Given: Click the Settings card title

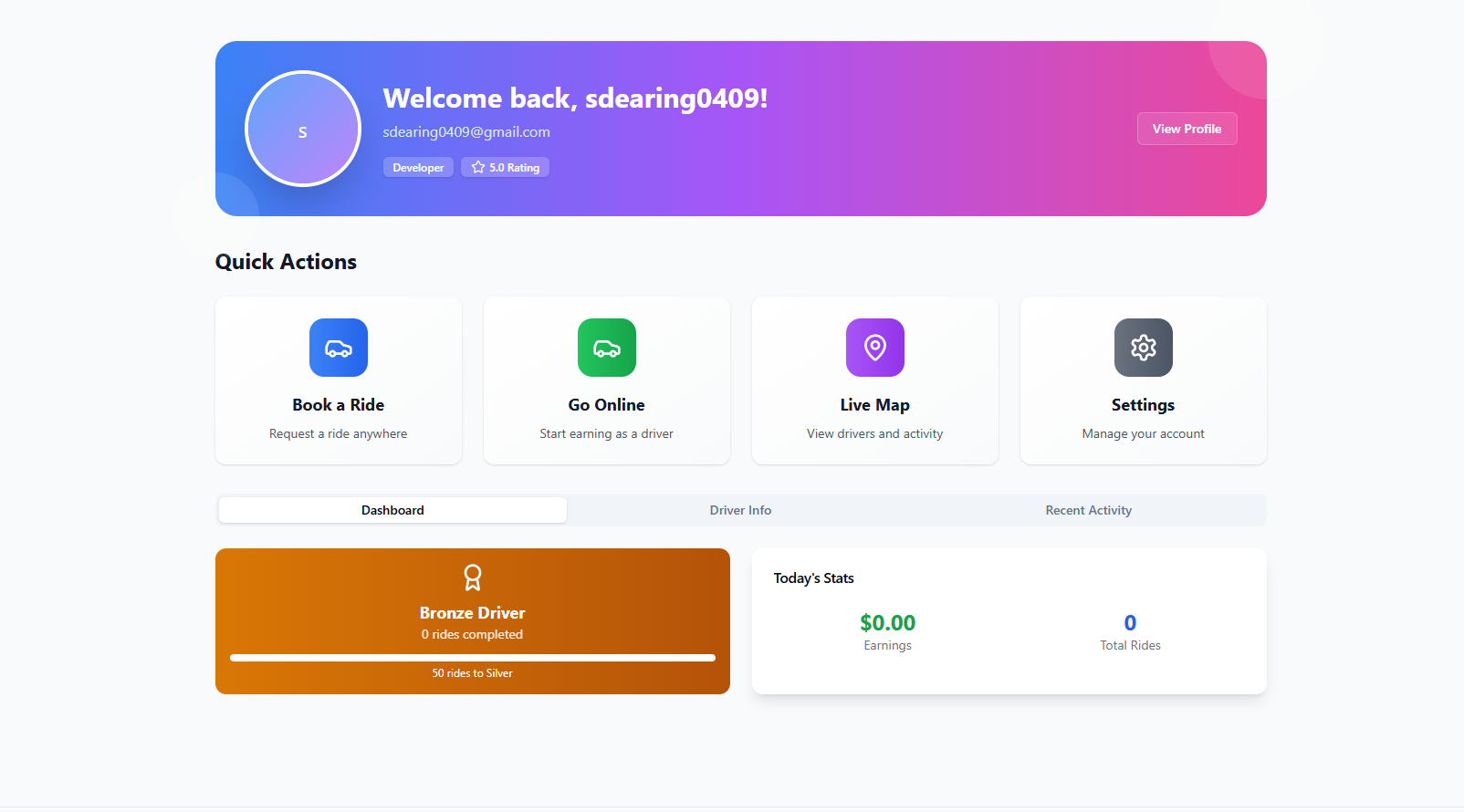Looking at the screenshot, I should [1144, 405].
